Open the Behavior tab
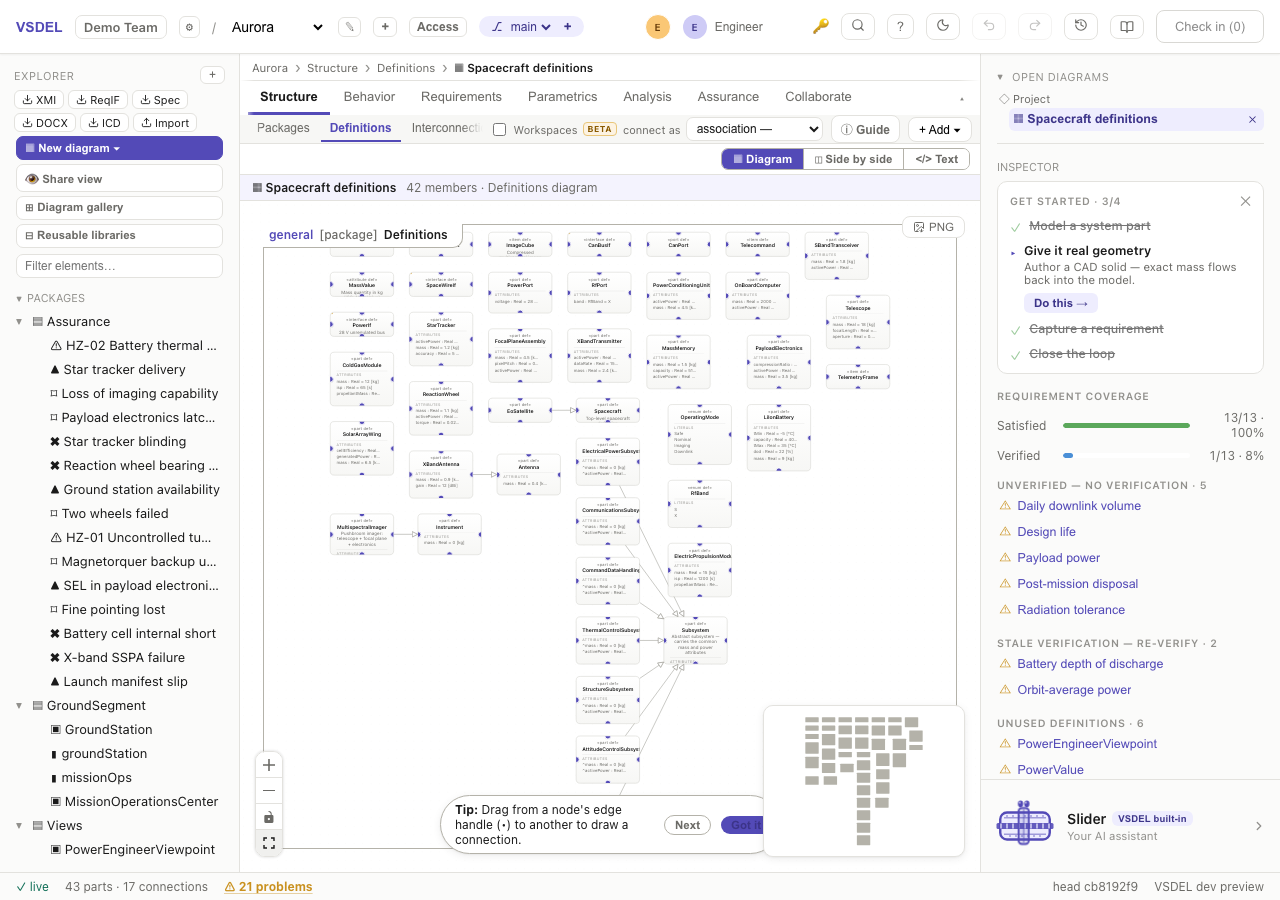 pyautogui.click(x=369, y=97)
